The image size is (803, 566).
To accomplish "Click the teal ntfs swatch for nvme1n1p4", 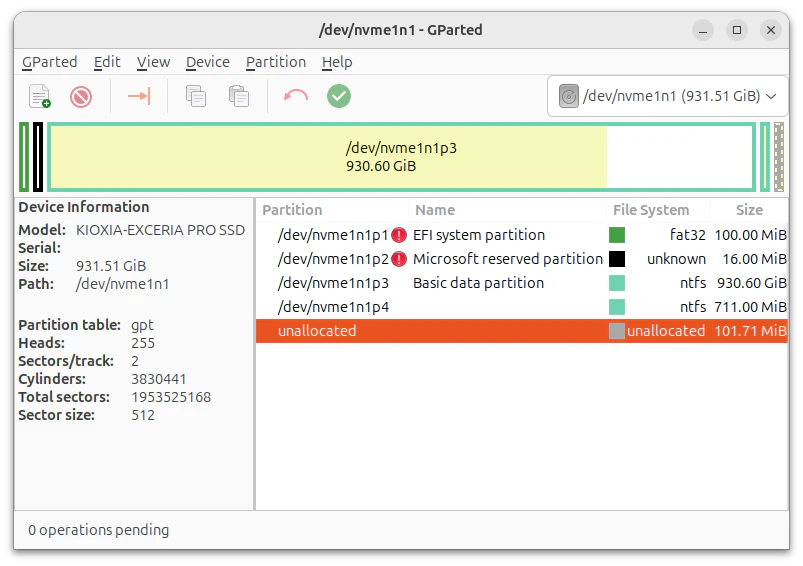I will pyautogui.click(x=617, y=307).
